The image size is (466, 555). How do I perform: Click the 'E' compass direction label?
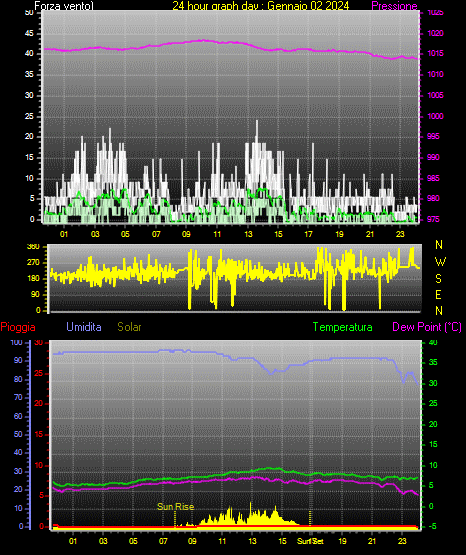click(438, 294)
